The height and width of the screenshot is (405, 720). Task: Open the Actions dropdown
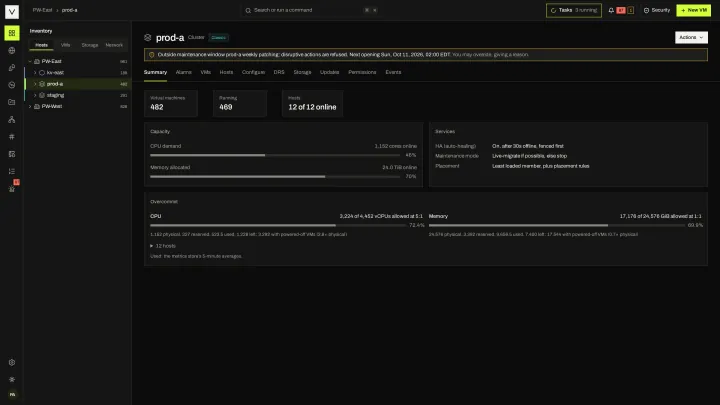(691, 37)
